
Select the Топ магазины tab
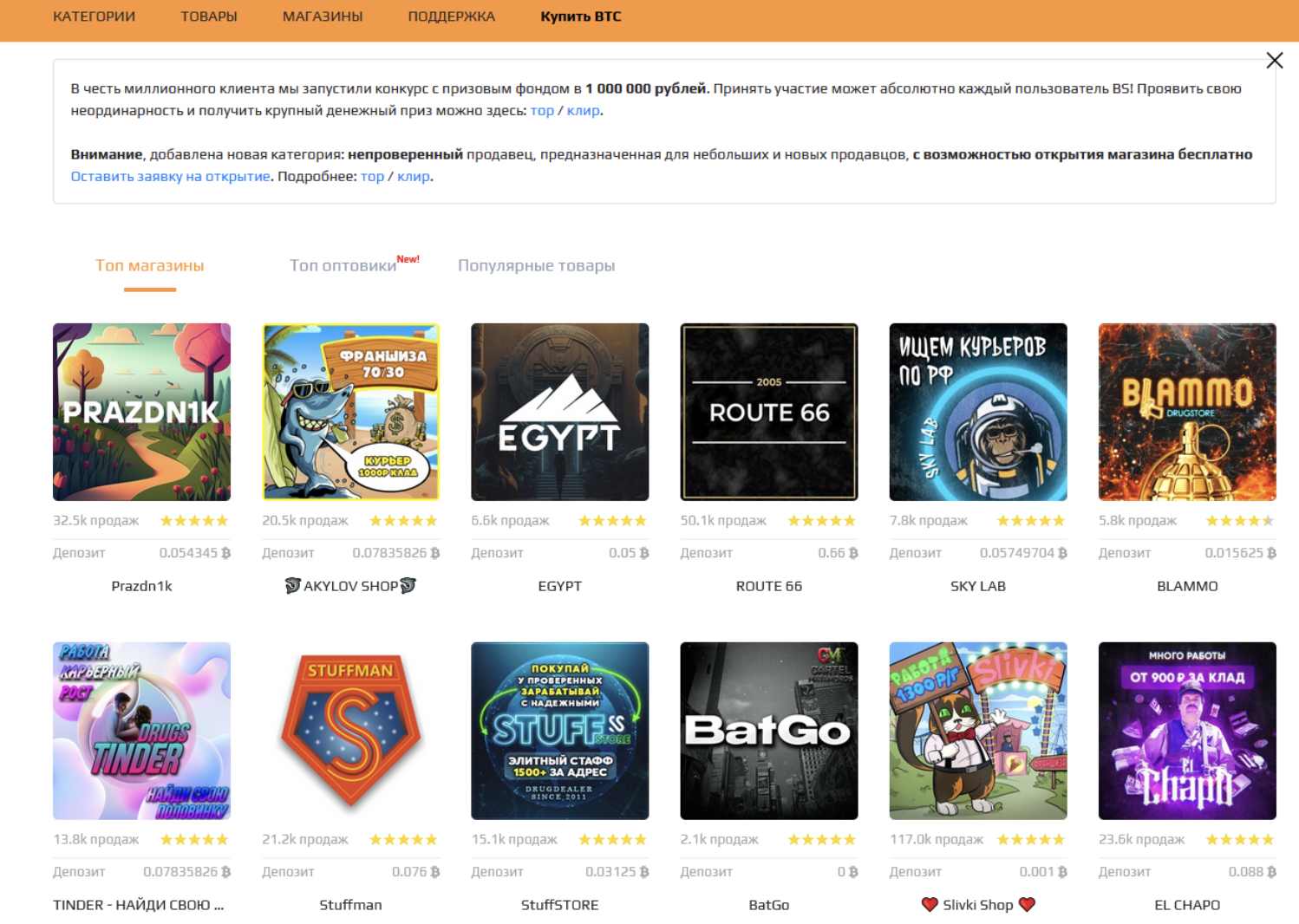click(149, 265)
